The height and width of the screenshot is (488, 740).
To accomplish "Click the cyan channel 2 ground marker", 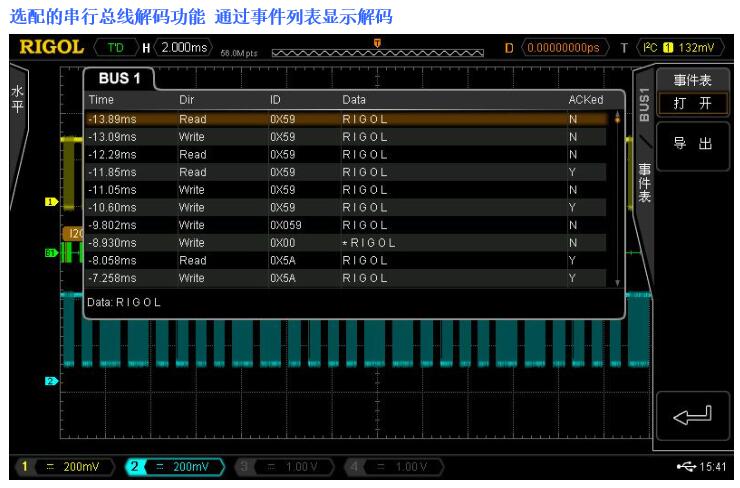I will [x=48, y=381].
